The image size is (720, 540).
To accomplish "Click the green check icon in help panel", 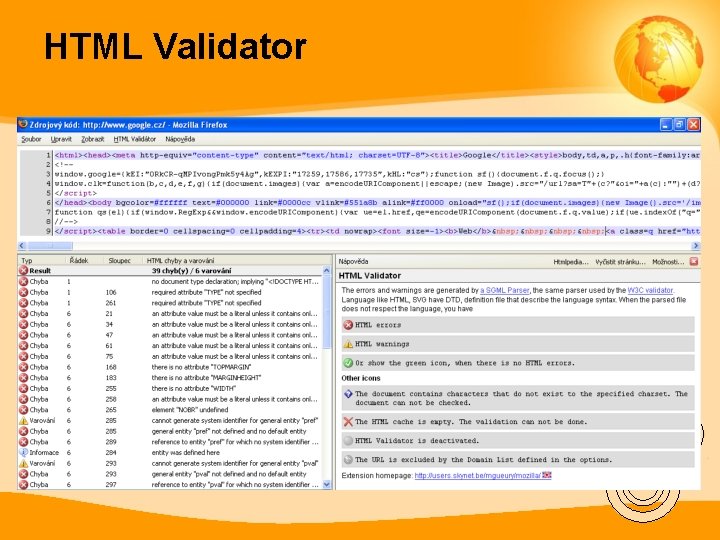I will [348, 363].
